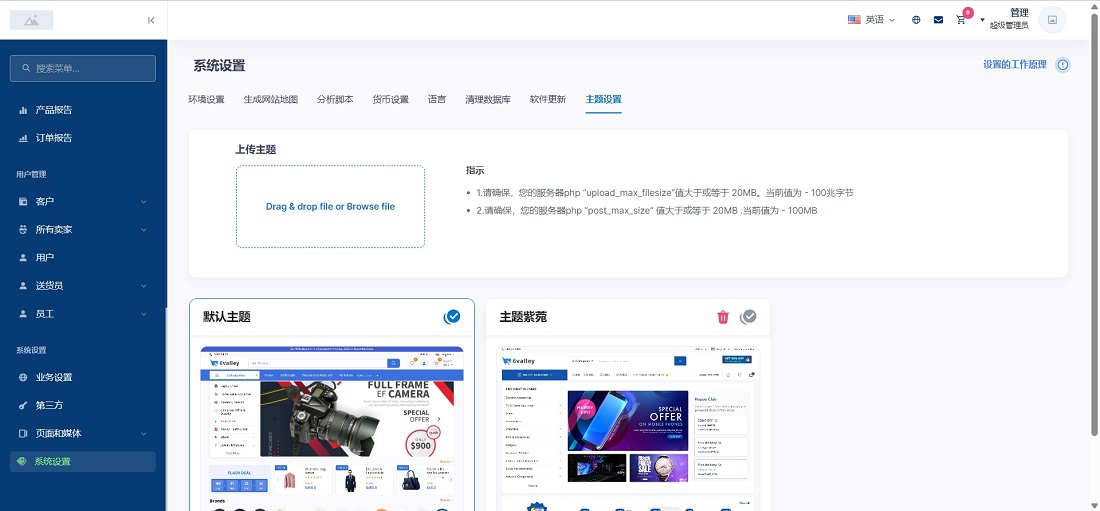Open the 默认主题 preview thumbnail
Image resolution: width=1100 pixels, height=511 pixels.
coord(331,427)
